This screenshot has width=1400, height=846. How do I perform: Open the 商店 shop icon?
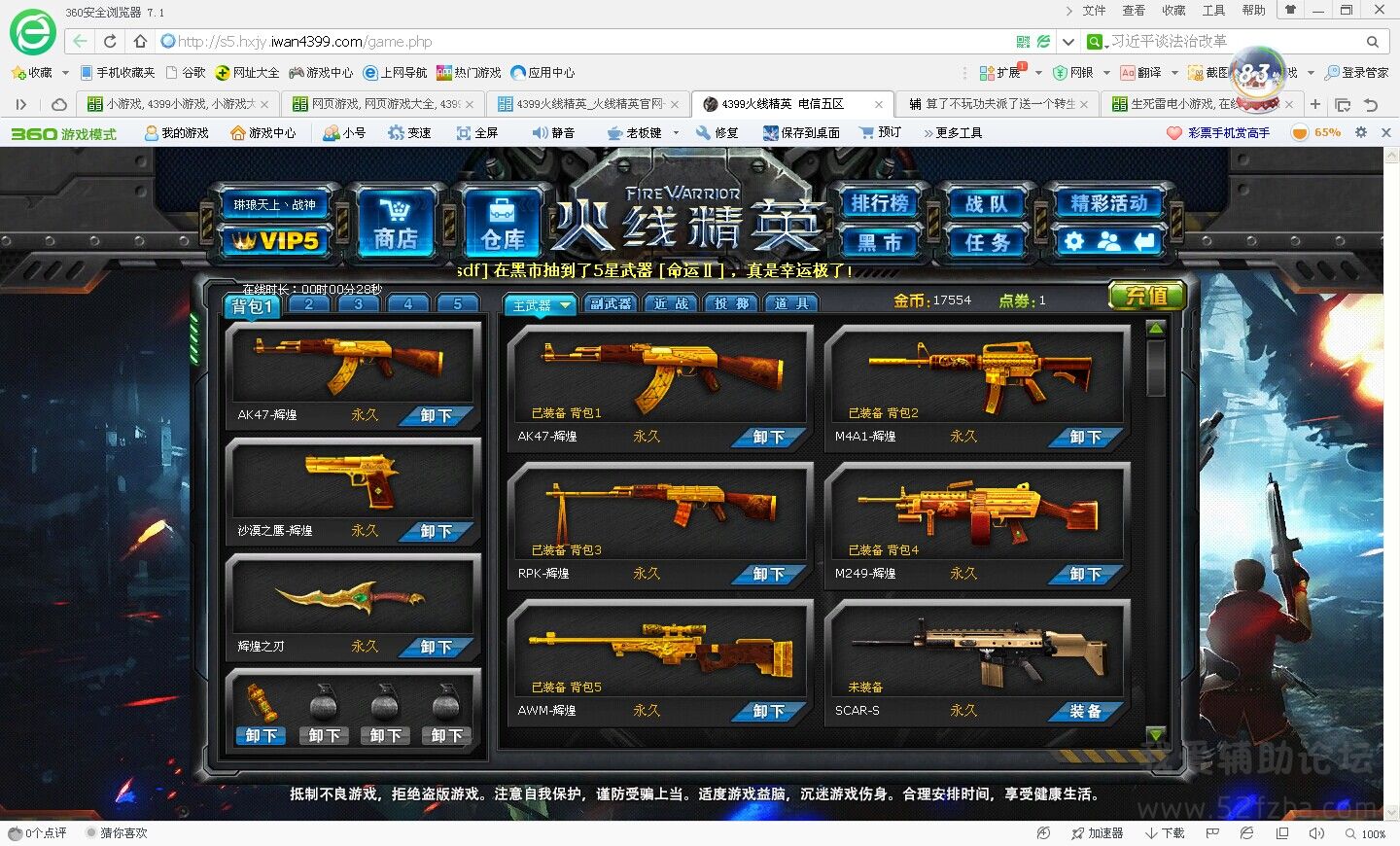pyautogui.click(x=395, y=224)
